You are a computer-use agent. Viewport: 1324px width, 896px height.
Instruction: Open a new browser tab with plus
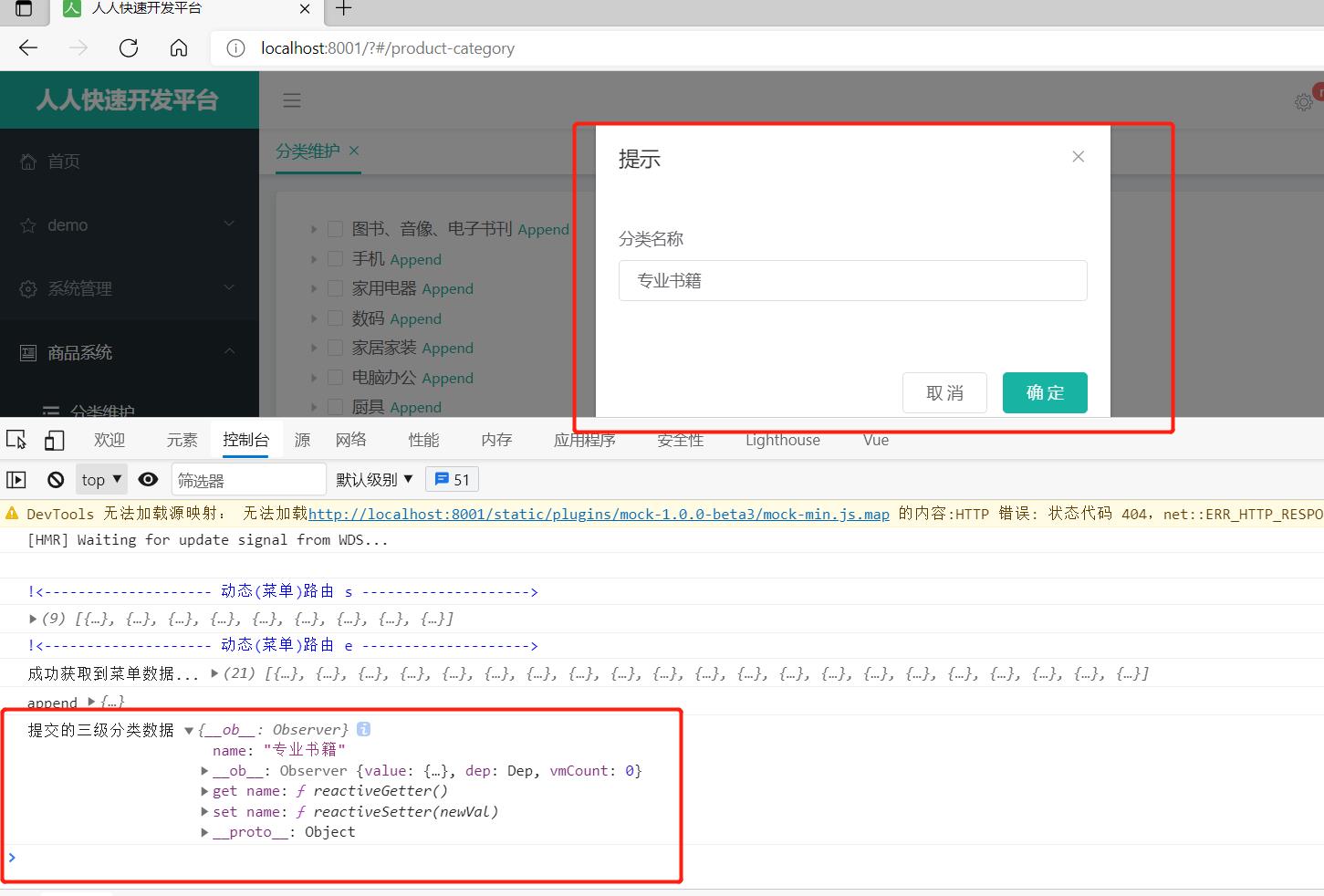coord(343,8)
